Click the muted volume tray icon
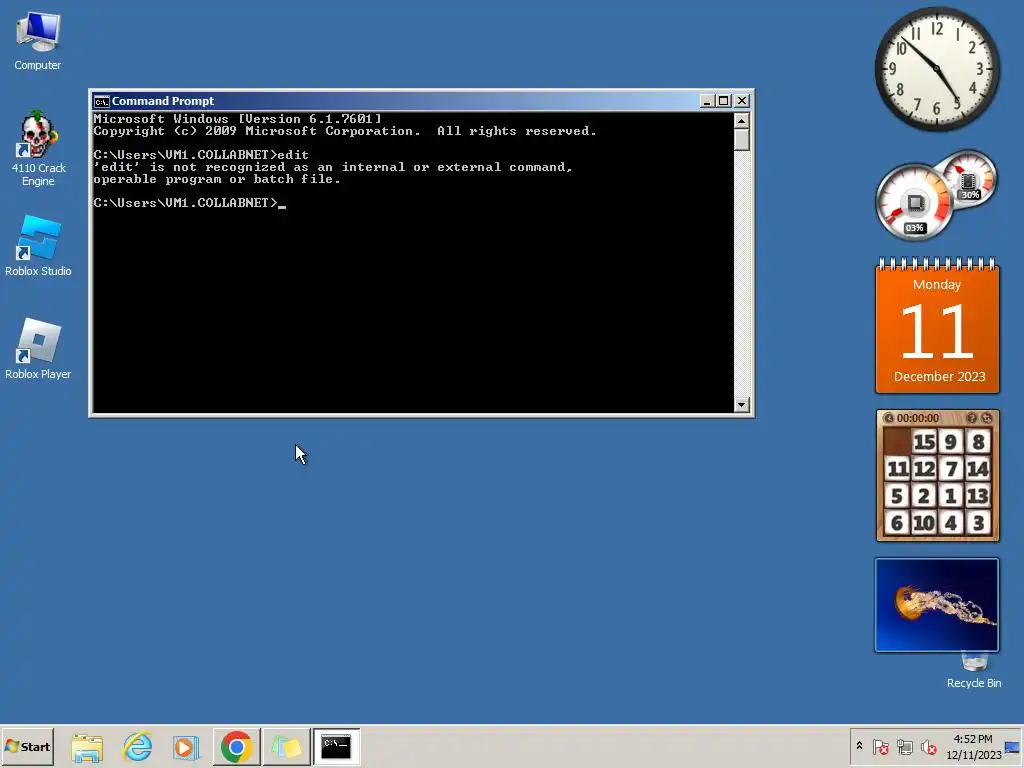Image resolution: width=1024 pixels, height=768 pixels. (x=928, y=747)
